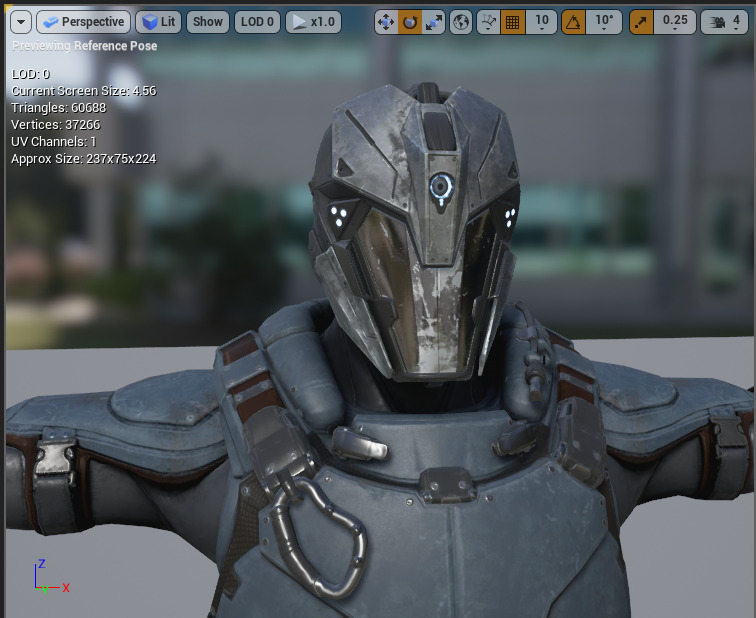Click the surface snapping icon
756x618 pixels.
tap(489, 21)
